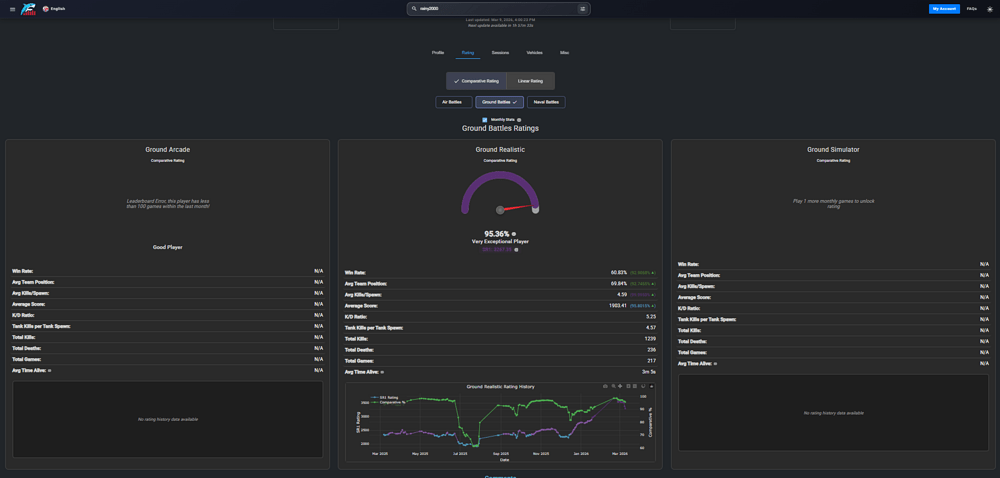Switch to the Vehicles tab

coord(534,52)
